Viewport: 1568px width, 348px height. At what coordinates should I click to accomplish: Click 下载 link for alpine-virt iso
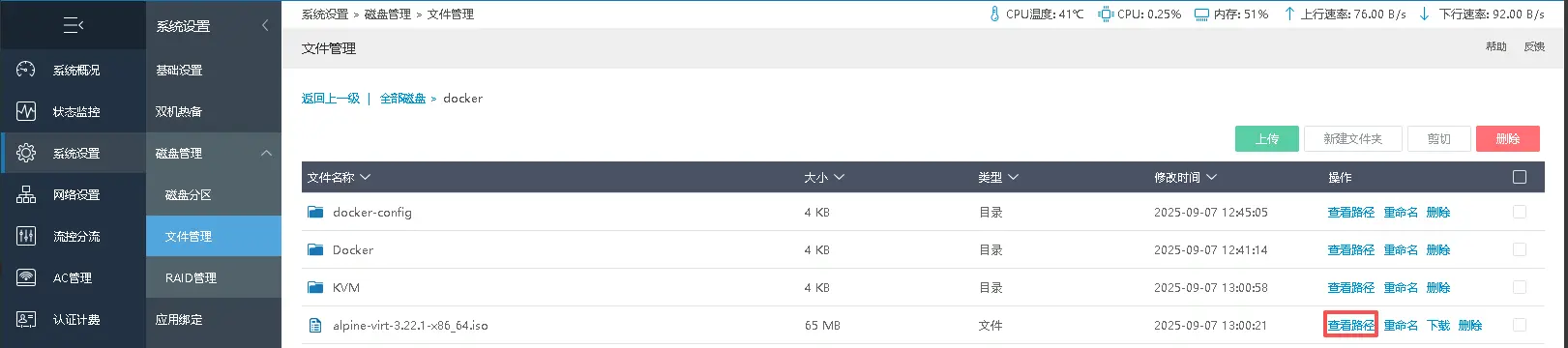click(x=1437, y=326)
